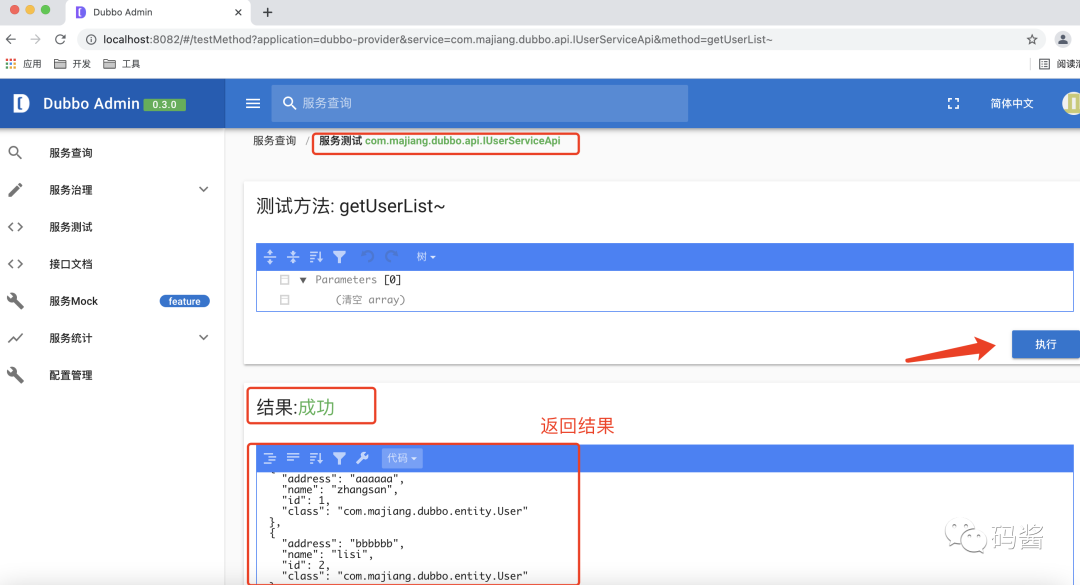Click the 服务查询 breadcrumb link
Viewport: 1080px width, 585px height.
coord(274,141)
